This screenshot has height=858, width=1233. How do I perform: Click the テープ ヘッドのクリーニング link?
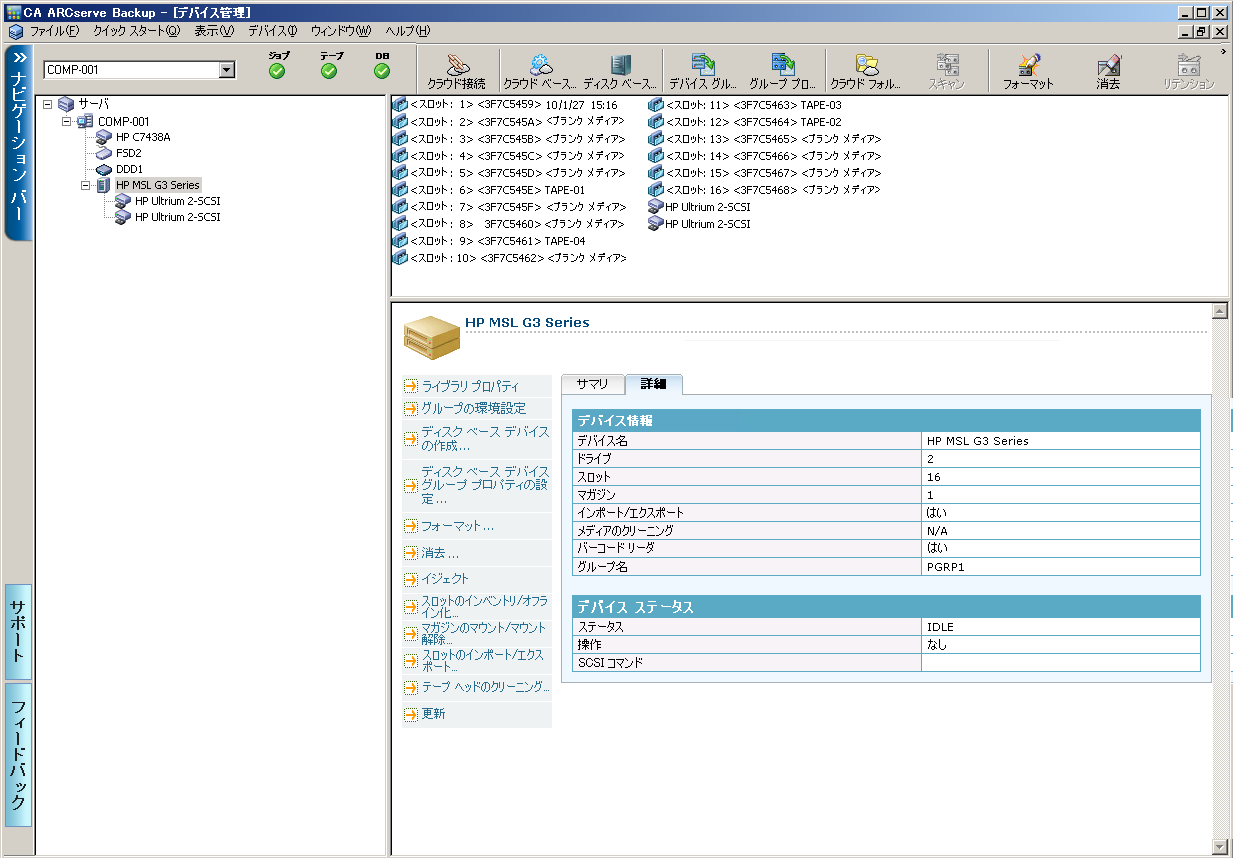point(485,687)
